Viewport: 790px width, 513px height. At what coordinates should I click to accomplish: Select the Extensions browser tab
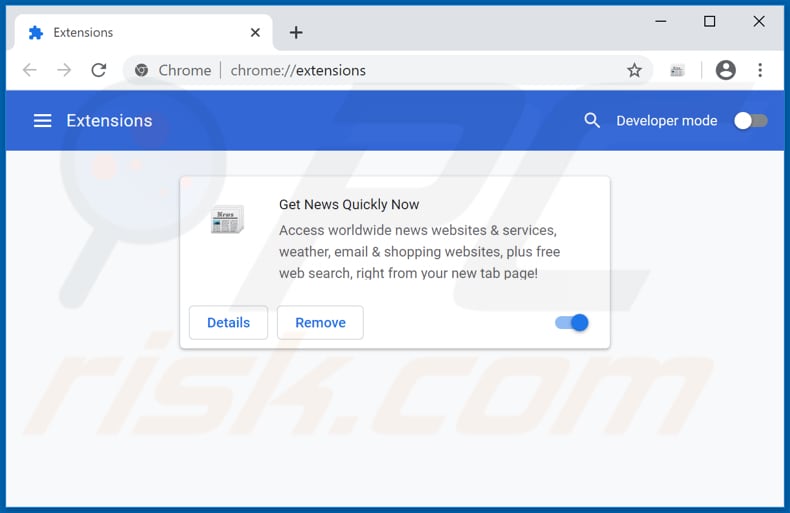[144, 33]
